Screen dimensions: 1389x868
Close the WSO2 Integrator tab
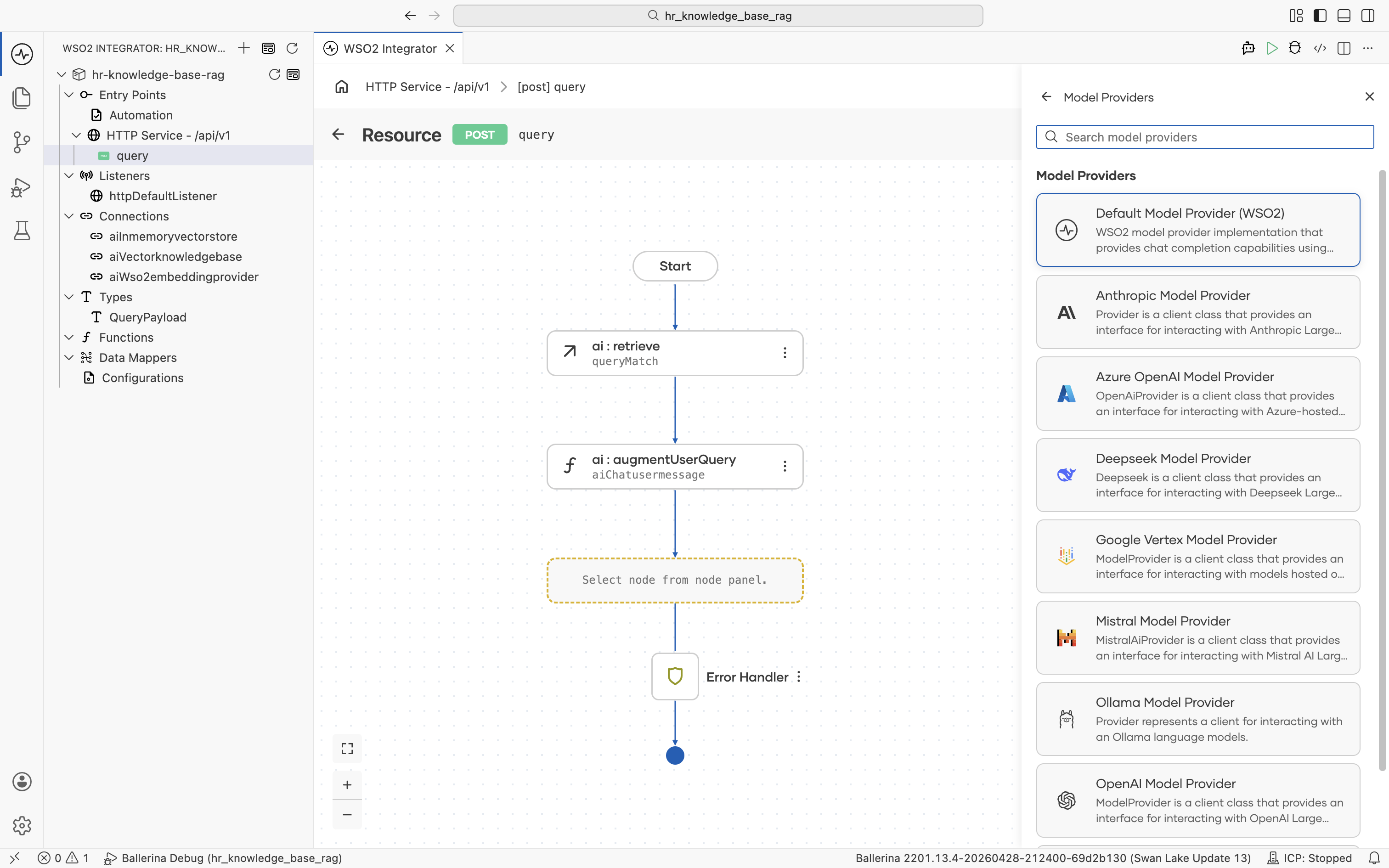click(x=450, y=48)
